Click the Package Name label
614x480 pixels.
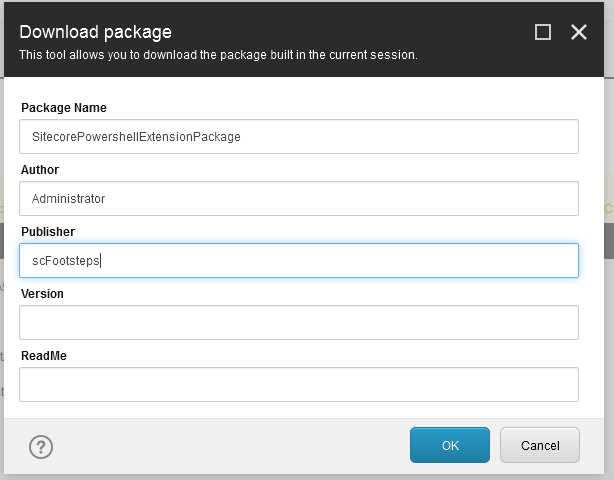[x=64, y=108]
